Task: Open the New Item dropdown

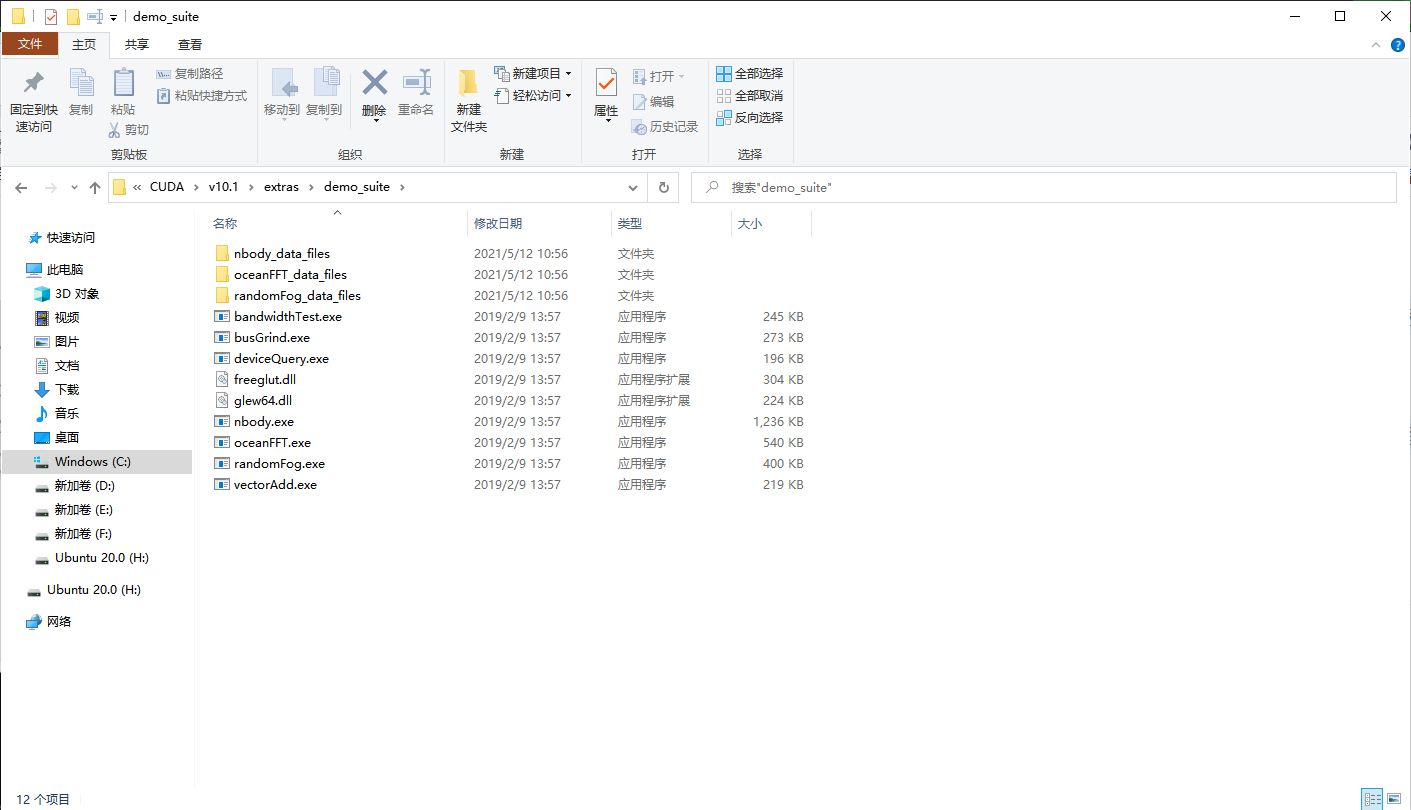Action: pyautogui.click(x=533, y=74)
